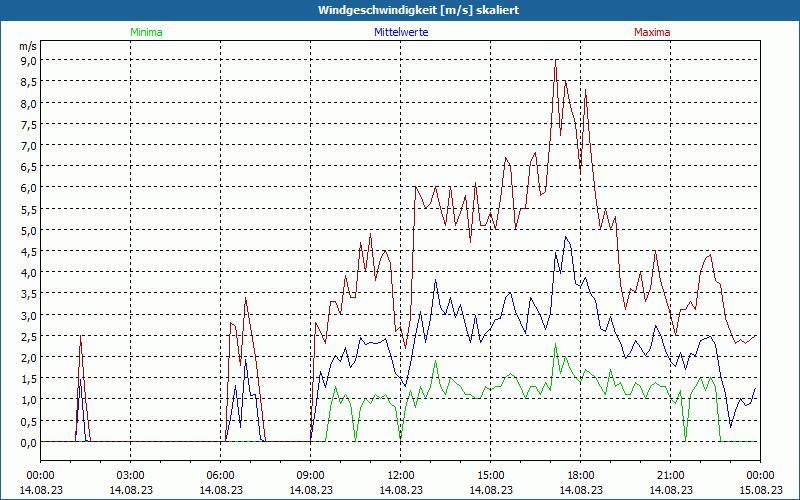Click the 7,0 y-axis value

[x=29, y=146]
